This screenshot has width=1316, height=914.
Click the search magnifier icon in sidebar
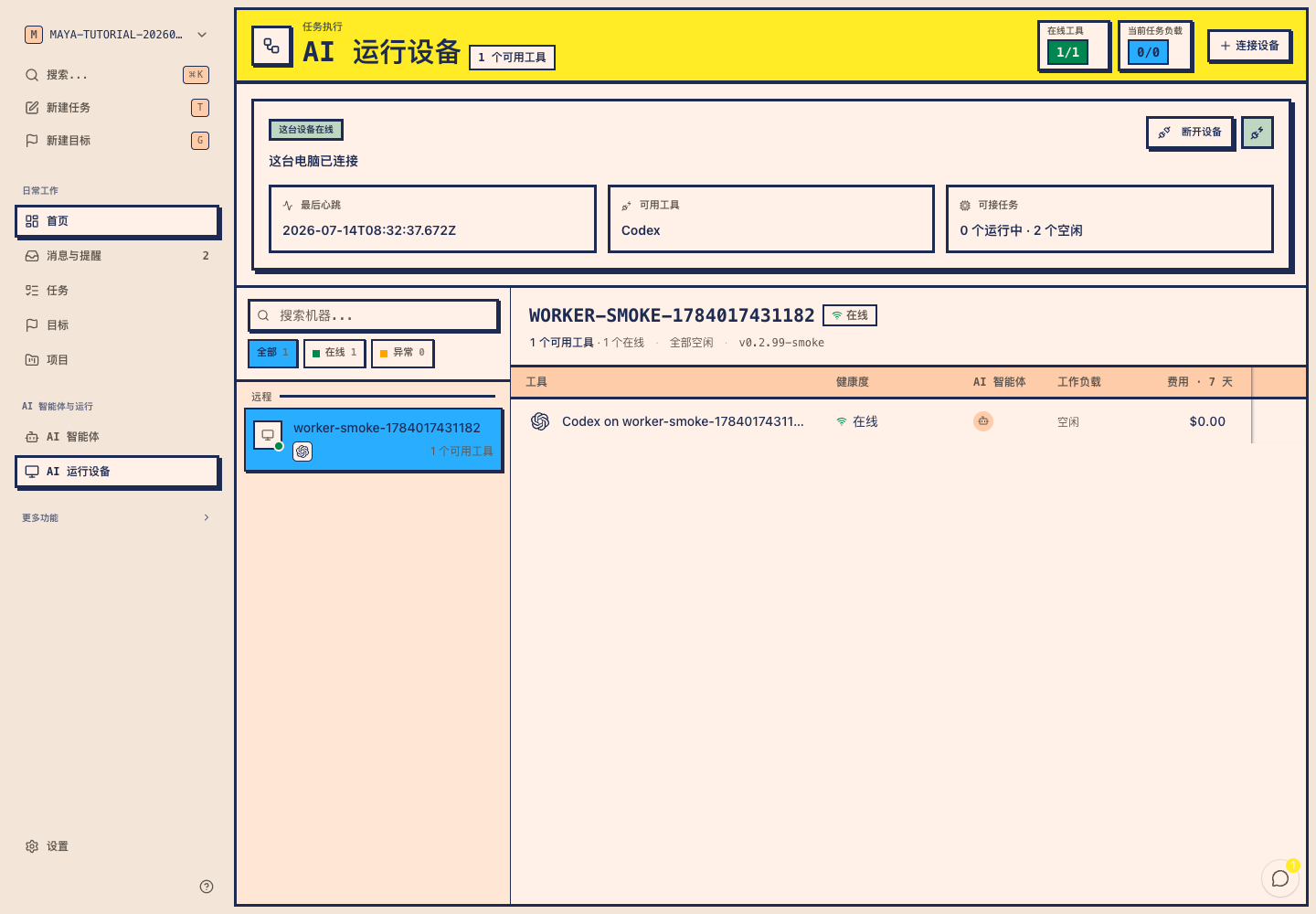tap(32, 75)
